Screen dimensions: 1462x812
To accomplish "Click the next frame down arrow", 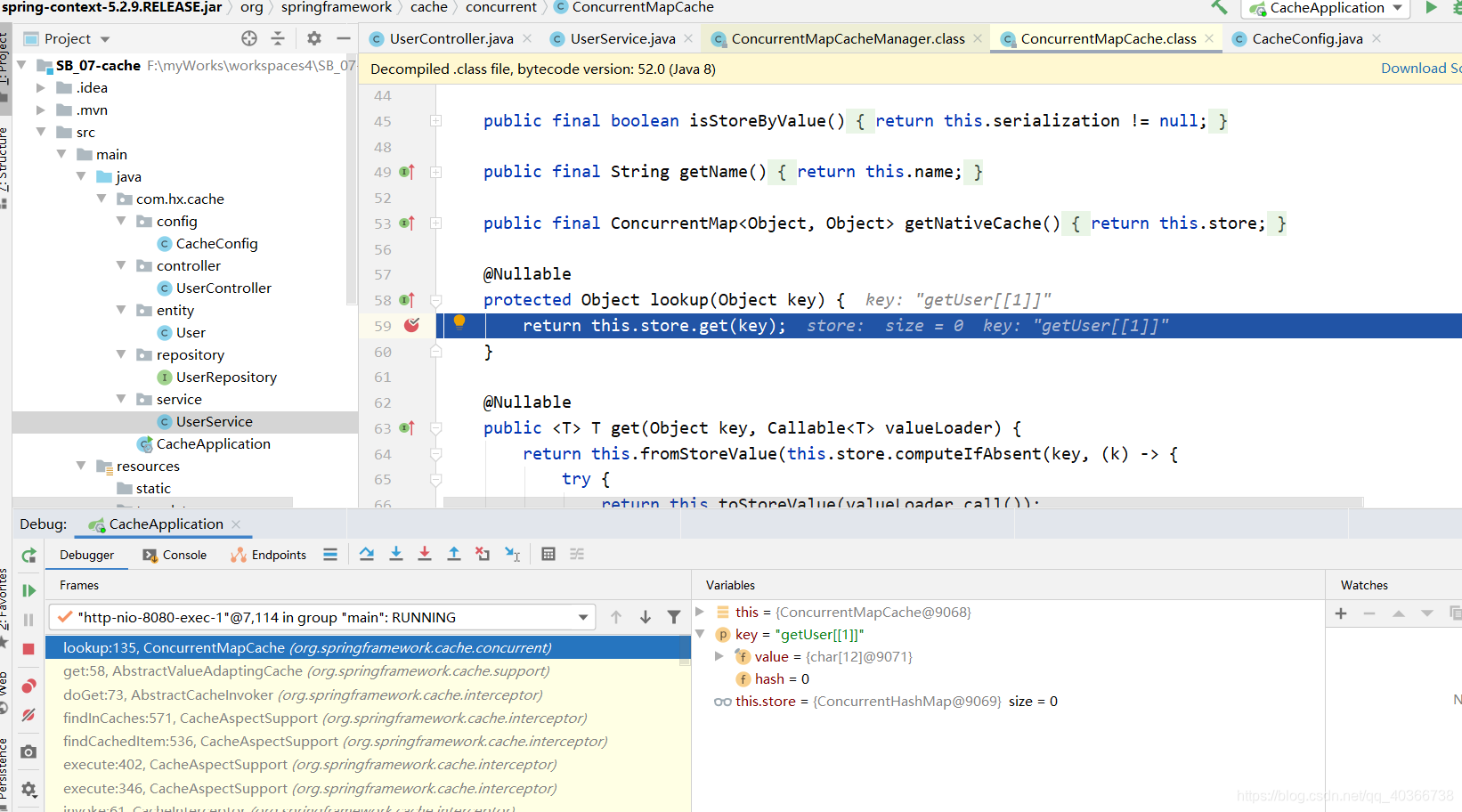I will [x=646, y=617].
